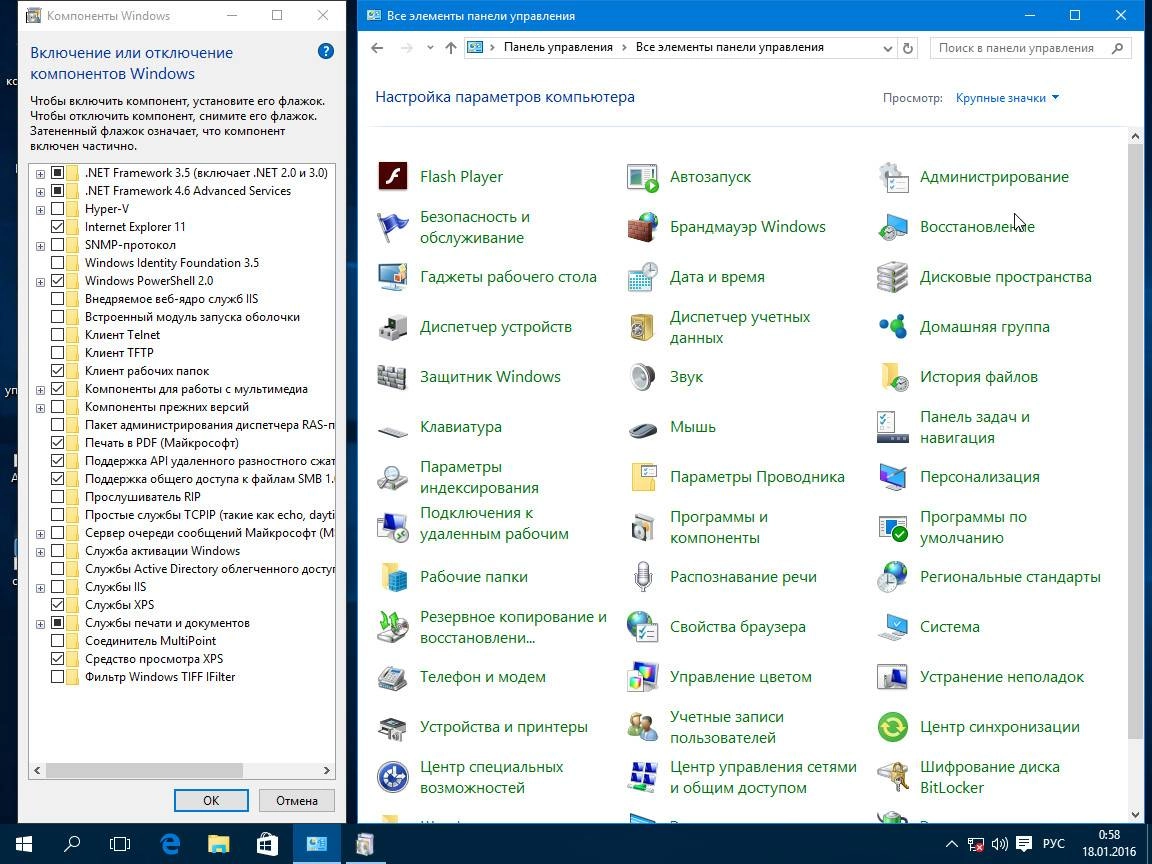1152x864 pixels.
Task: Open Windows Store from the taskbar
Action: coord(267,844)
